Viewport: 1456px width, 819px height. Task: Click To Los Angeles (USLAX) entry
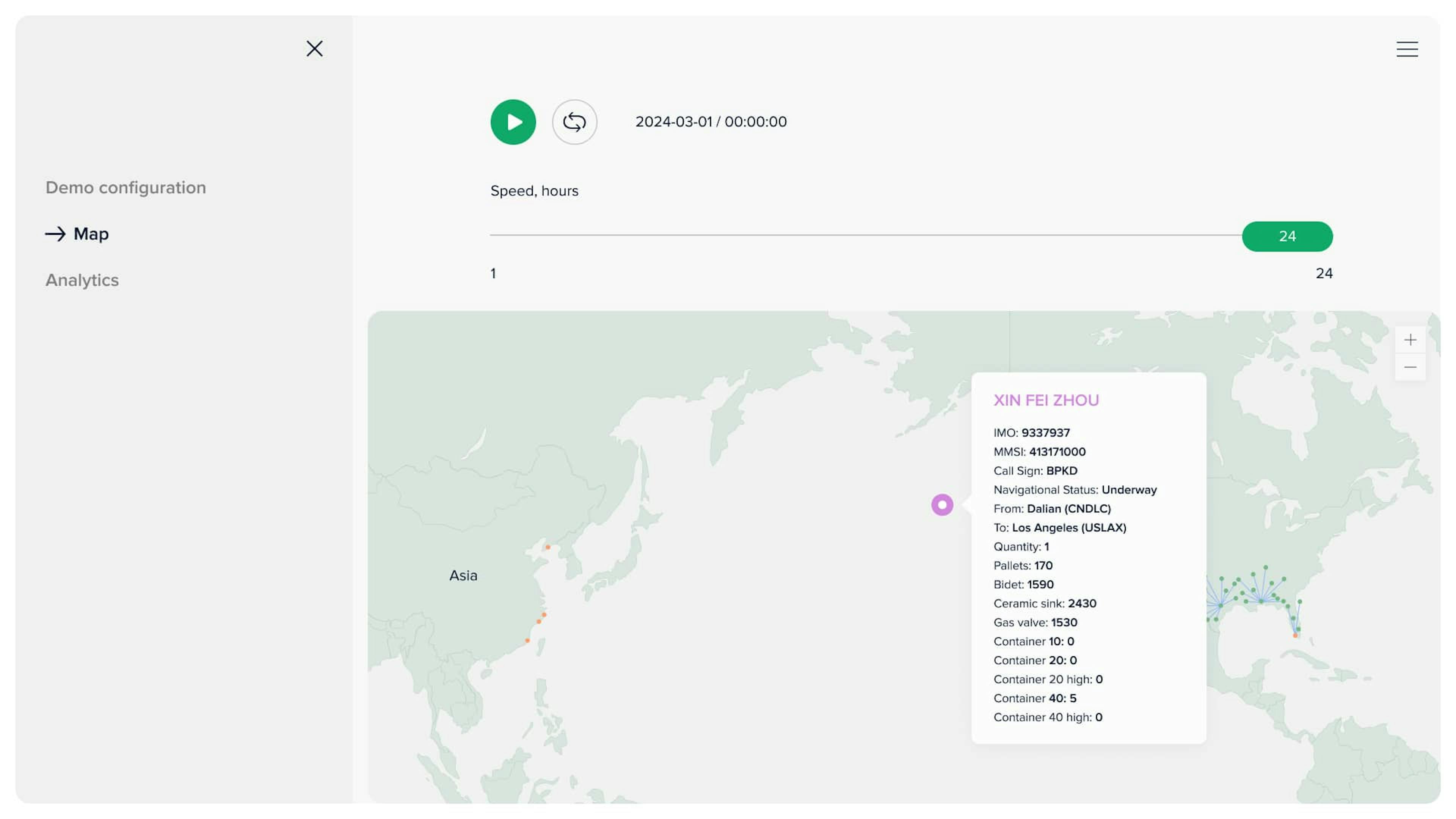click(x=1060, y=527)
